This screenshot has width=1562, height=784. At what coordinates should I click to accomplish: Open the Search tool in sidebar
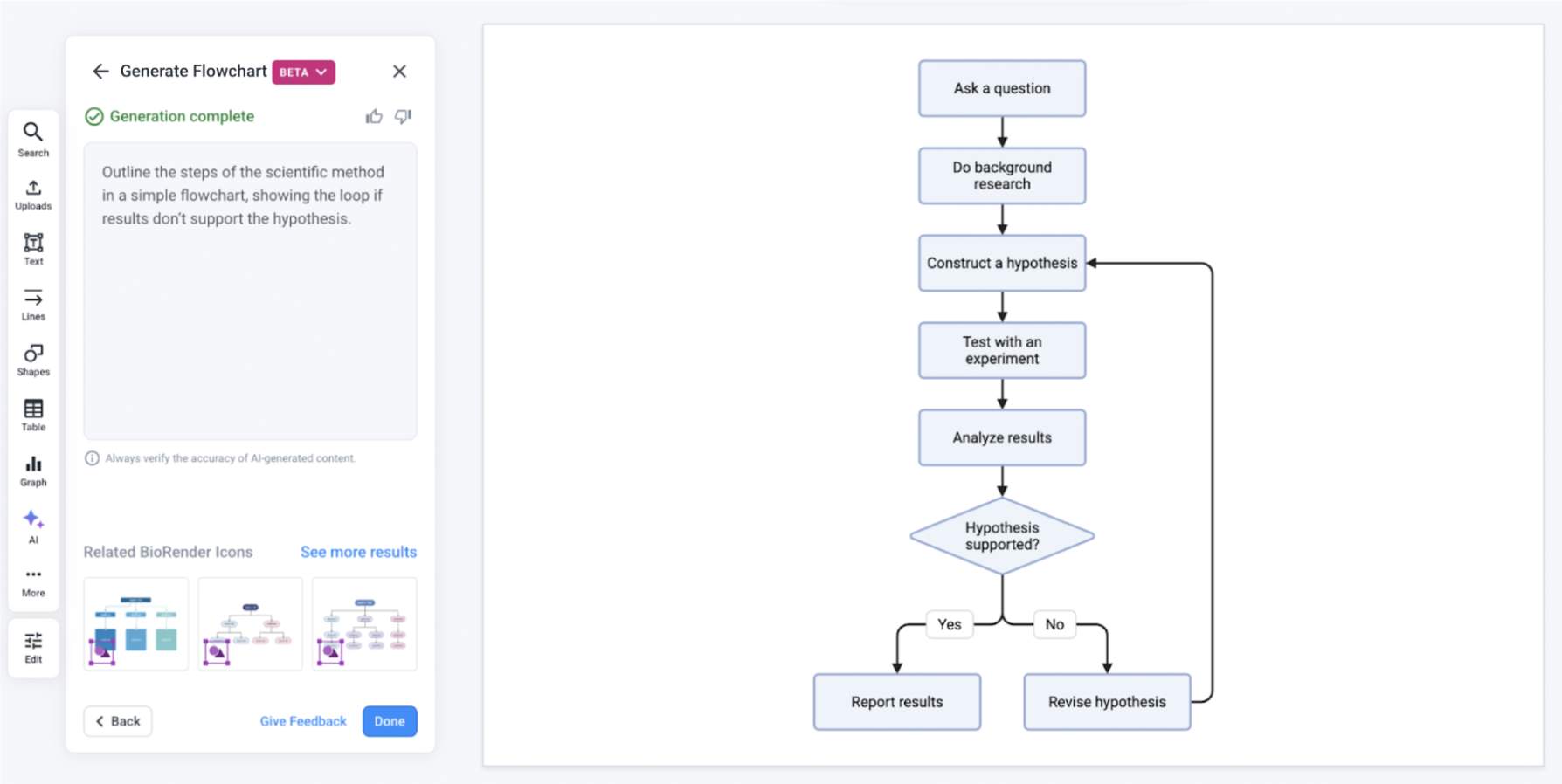[33, 139]
